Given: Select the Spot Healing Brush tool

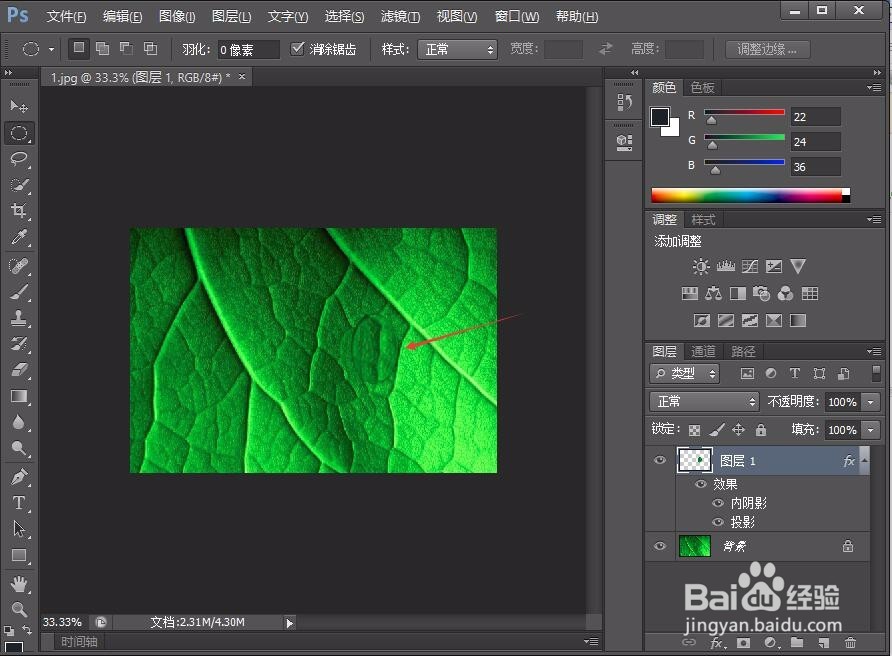Looking at the screenshot, I should click(x=19, y=266).
